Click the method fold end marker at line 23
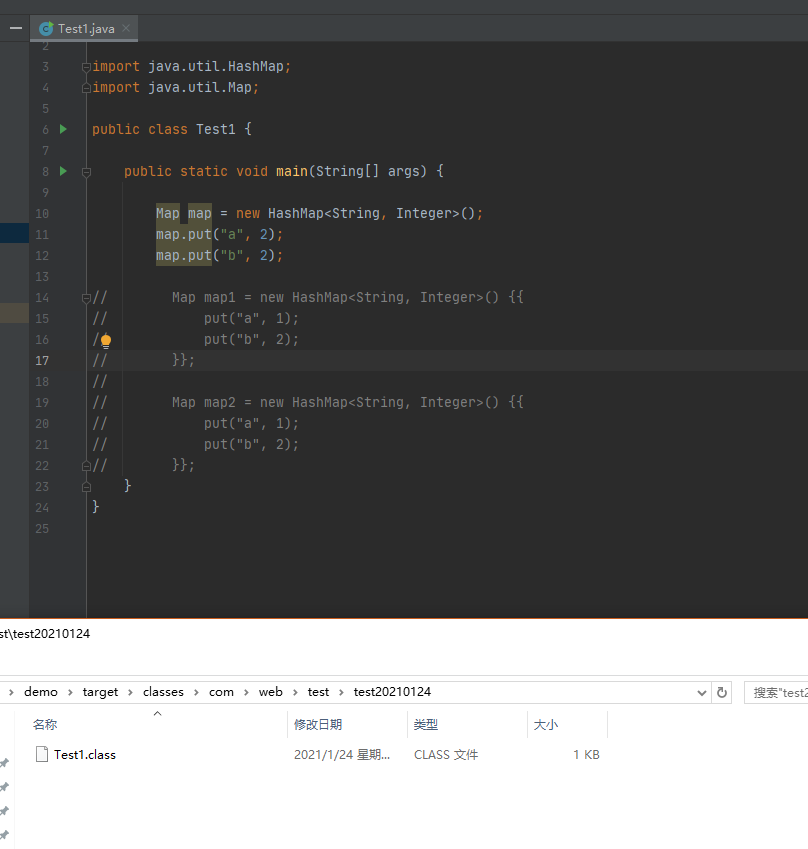The image size is (808, 849). [86, 487]
